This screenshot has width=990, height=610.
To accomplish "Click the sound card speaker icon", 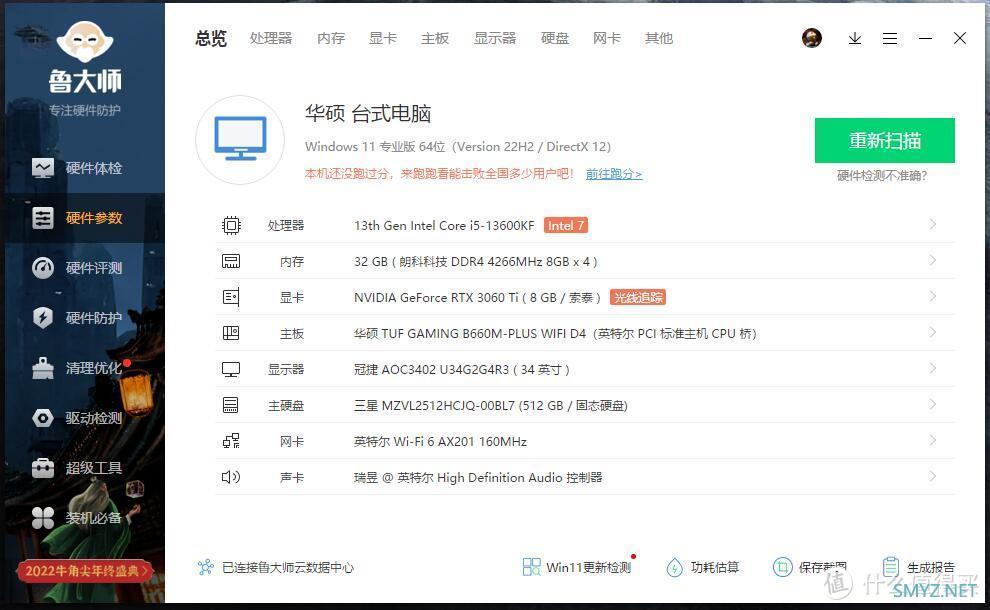I will coord(231,477).
